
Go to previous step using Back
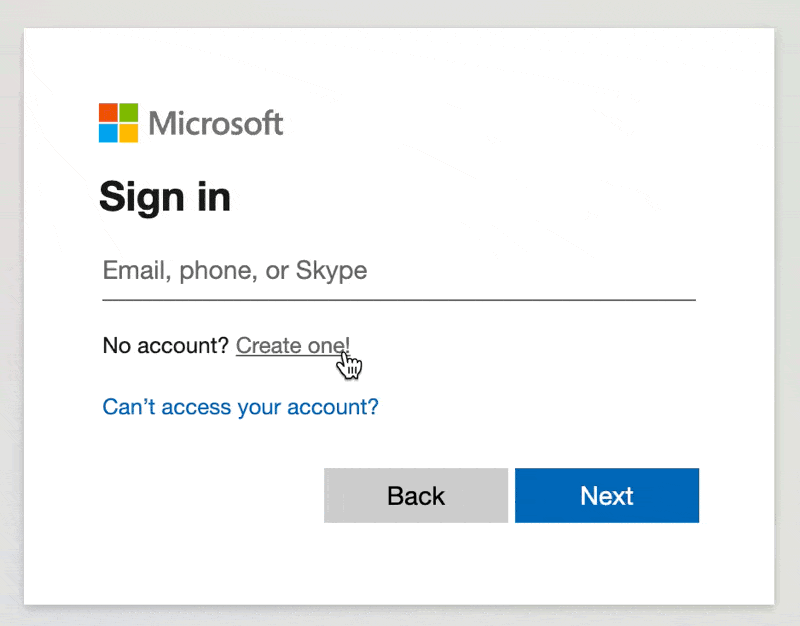pos(416,495)
